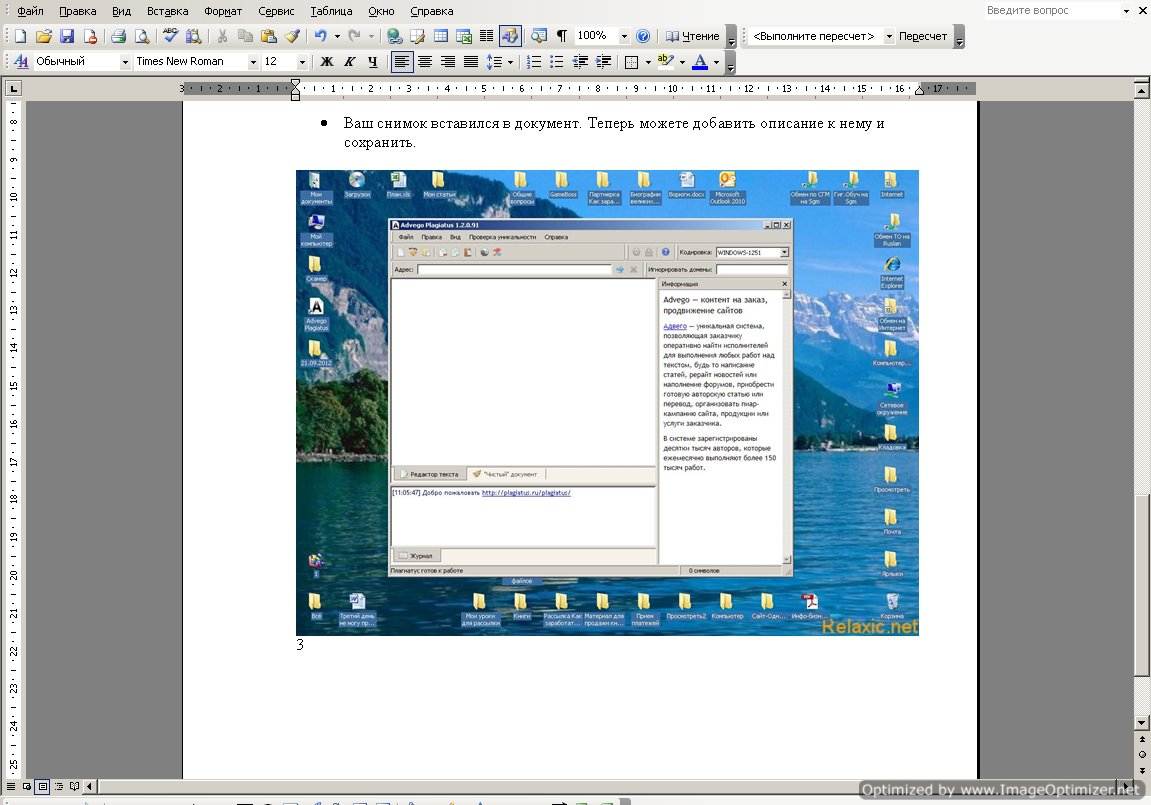Click the Введите вопрос help box
Viewport: 1151px width, 805px height.
(1051, 10)
